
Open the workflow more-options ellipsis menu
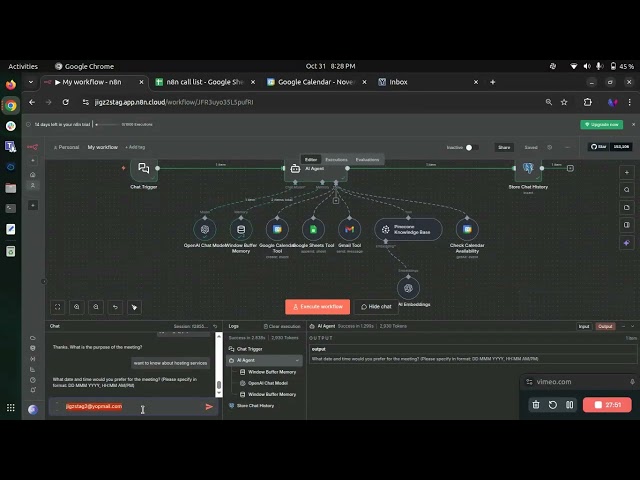pos(567,147)
